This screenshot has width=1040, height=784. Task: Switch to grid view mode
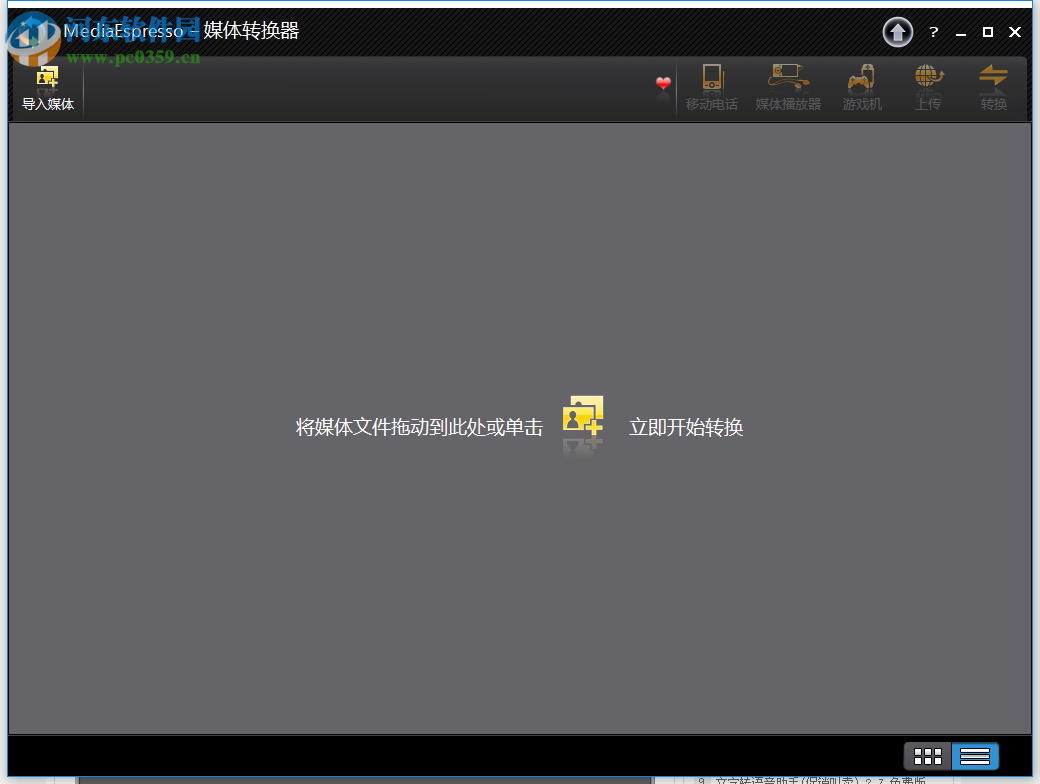[928, 756]
